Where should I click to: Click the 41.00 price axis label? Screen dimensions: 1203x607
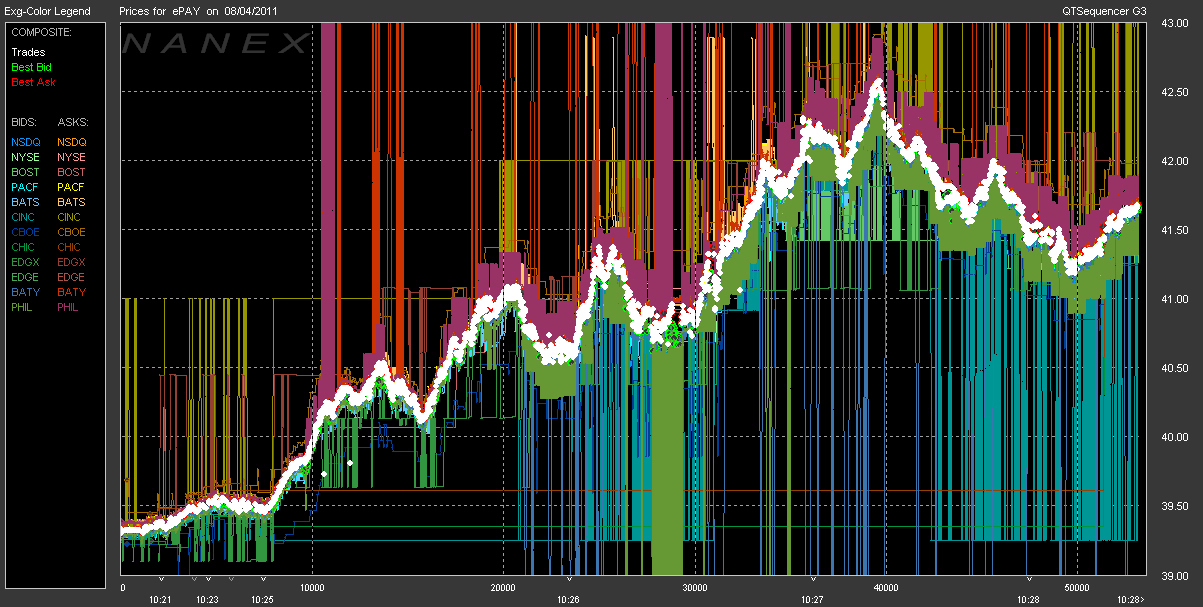pyautogui.click(x=1175, y=299)
